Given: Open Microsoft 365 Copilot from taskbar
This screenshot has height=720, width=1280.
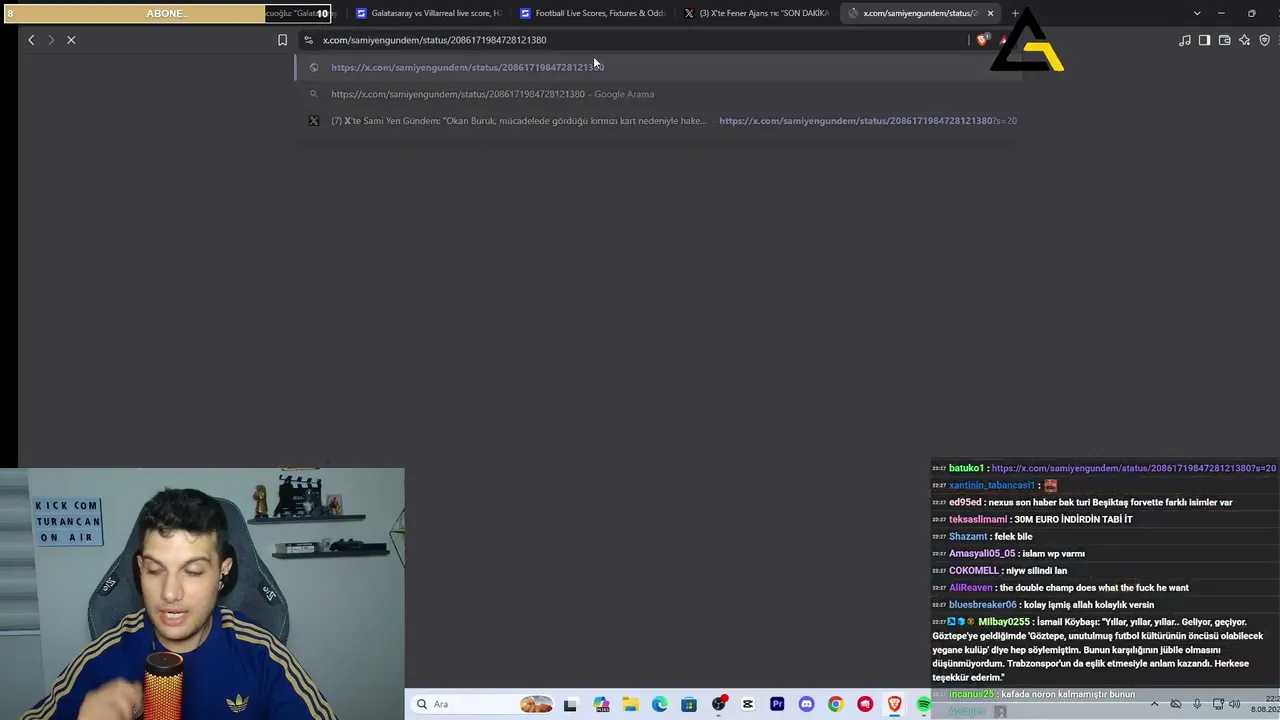Looking at the screenshot, I should [601, 704].
